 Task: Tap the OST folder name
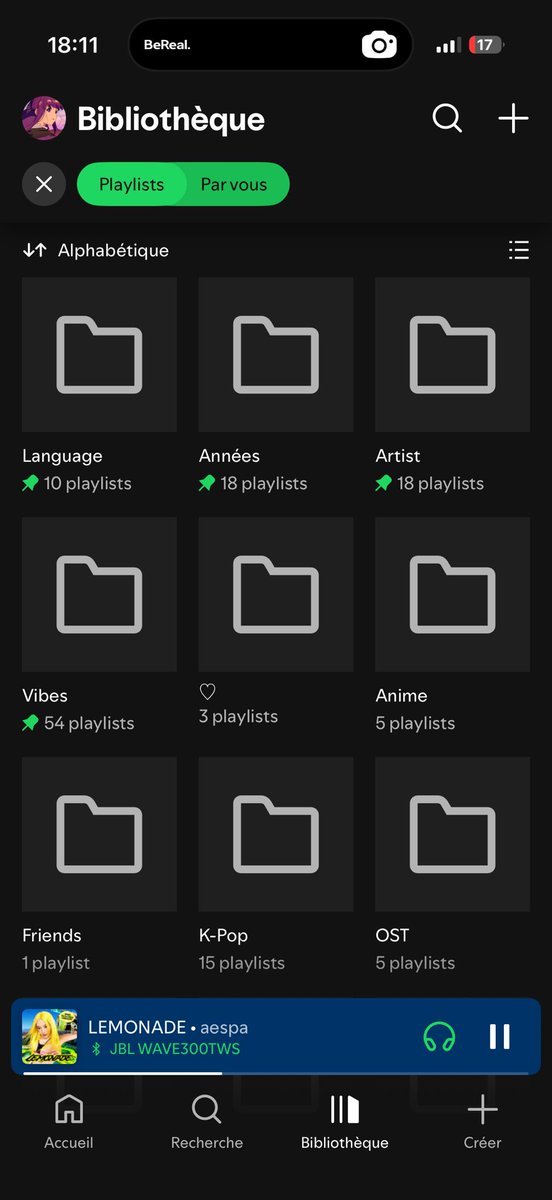pos(392,936)
